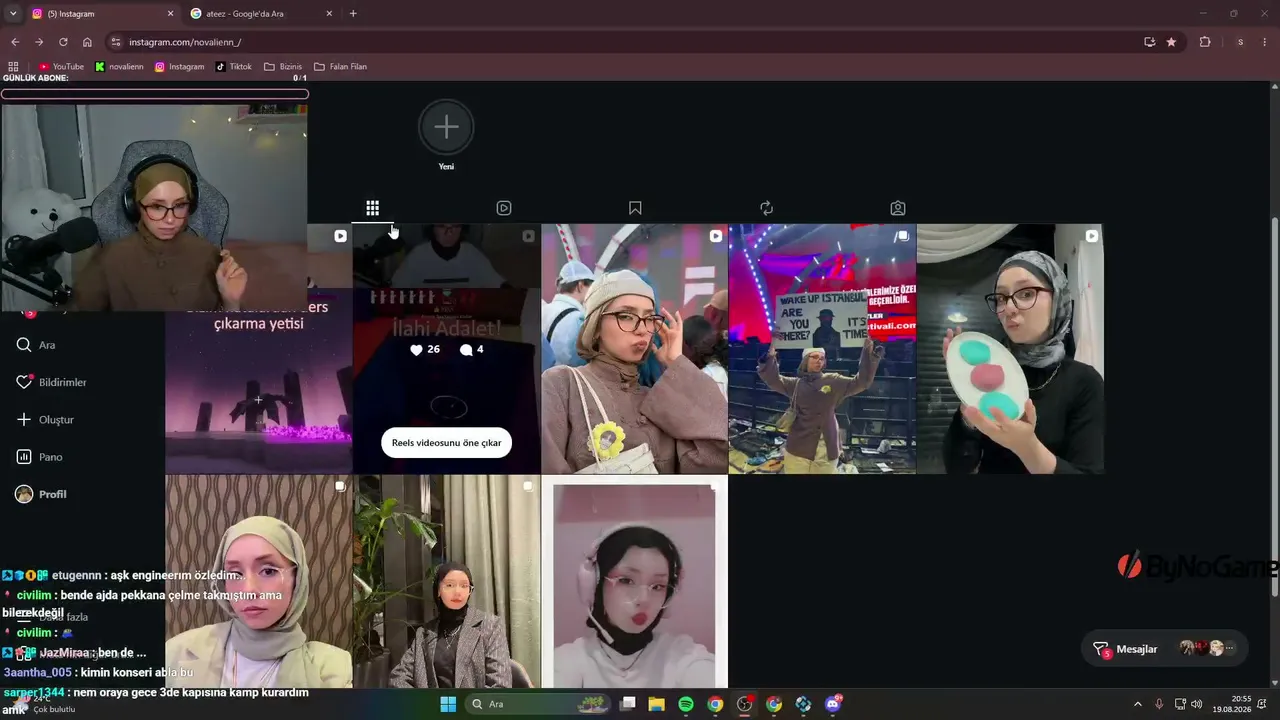
Task: Open the Windows Start menu
Action: [448, 704]
